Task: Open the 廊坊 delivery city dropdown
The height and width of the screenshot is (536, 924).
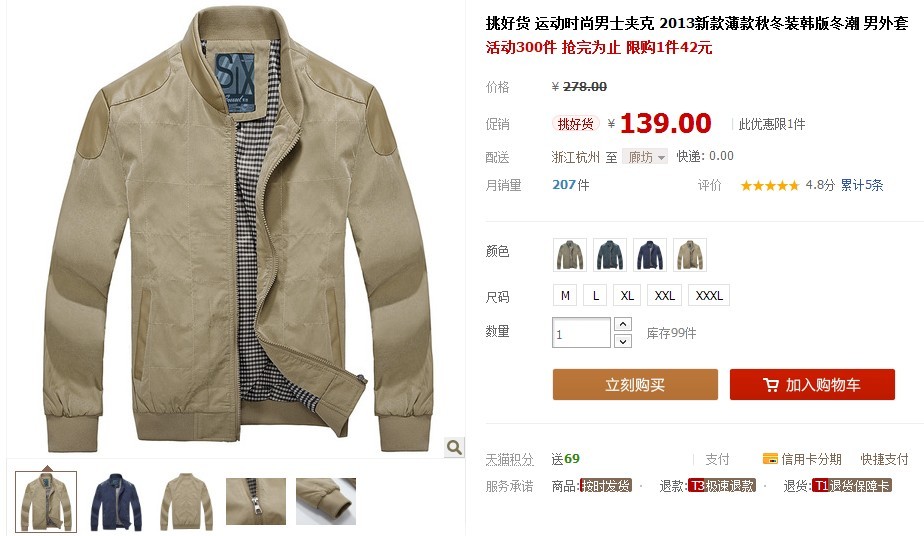Action: tap(645, 157)
